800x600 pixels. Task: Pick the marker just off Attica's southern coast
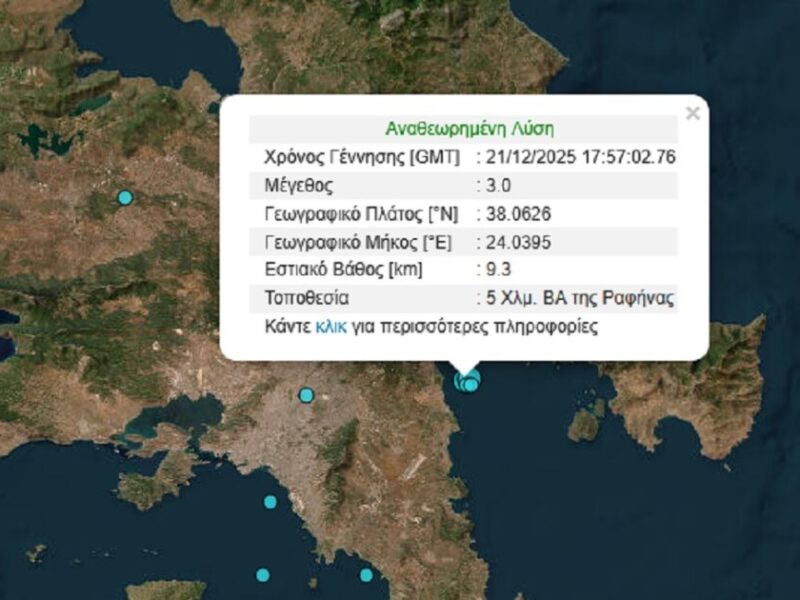click(x=366, y=574)
